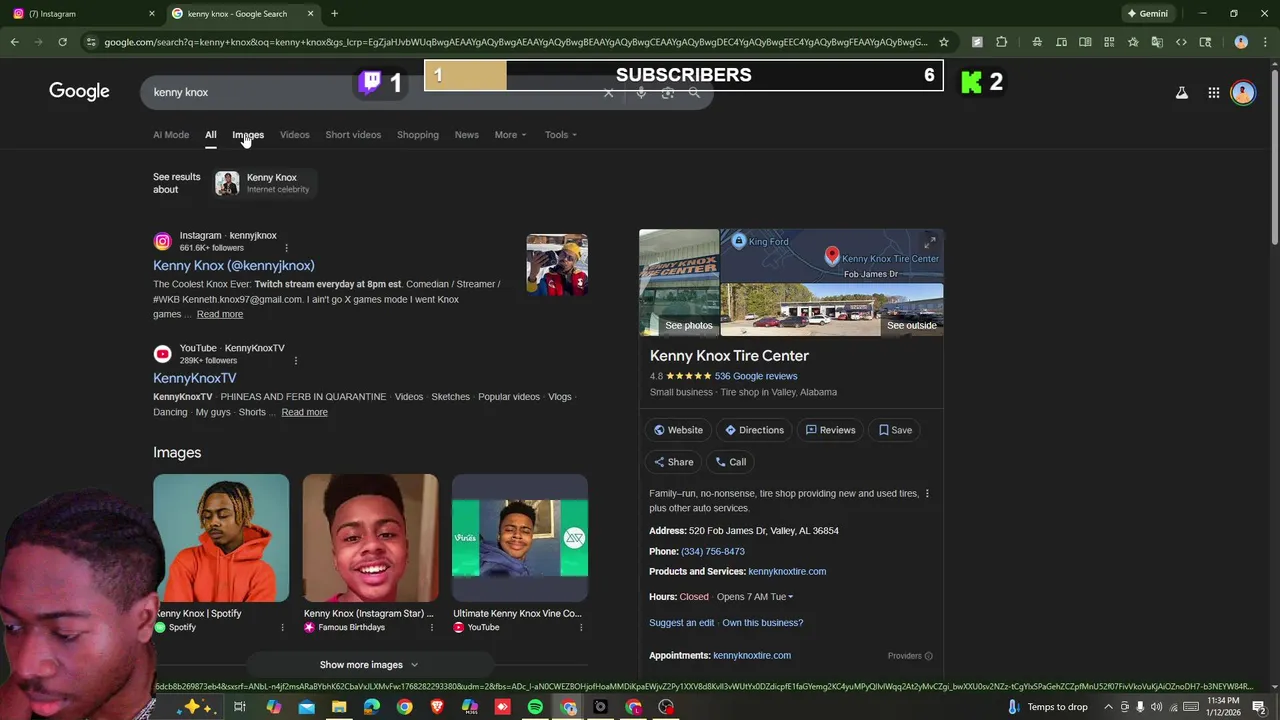Open the Mail app from the taskbar
This screenshot has width=1280, height=720.
pyautogui.click(x=306, y=707)
